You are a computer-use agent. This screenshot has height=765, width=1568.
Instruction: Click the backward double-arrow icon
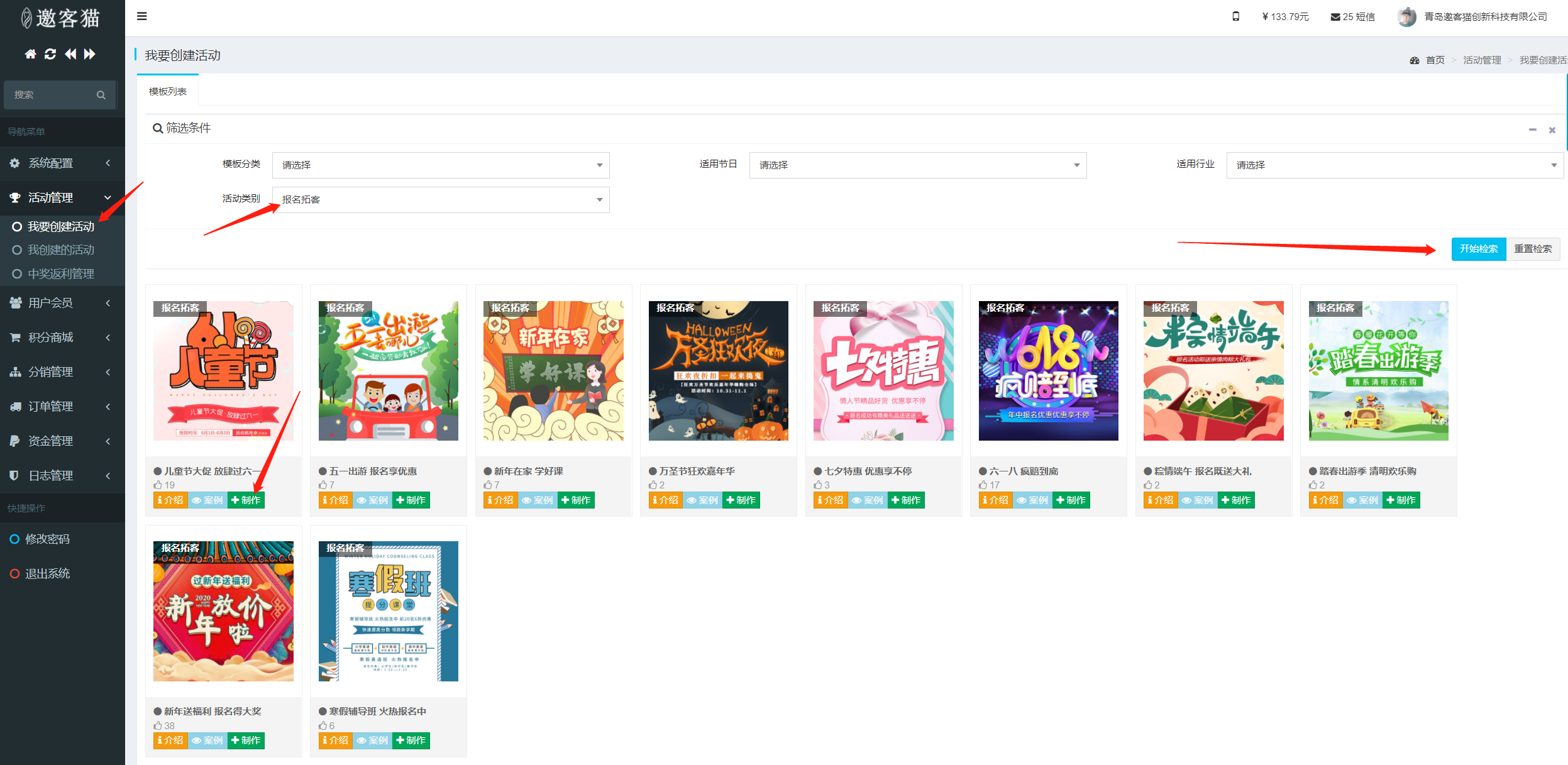coord(70,54)
